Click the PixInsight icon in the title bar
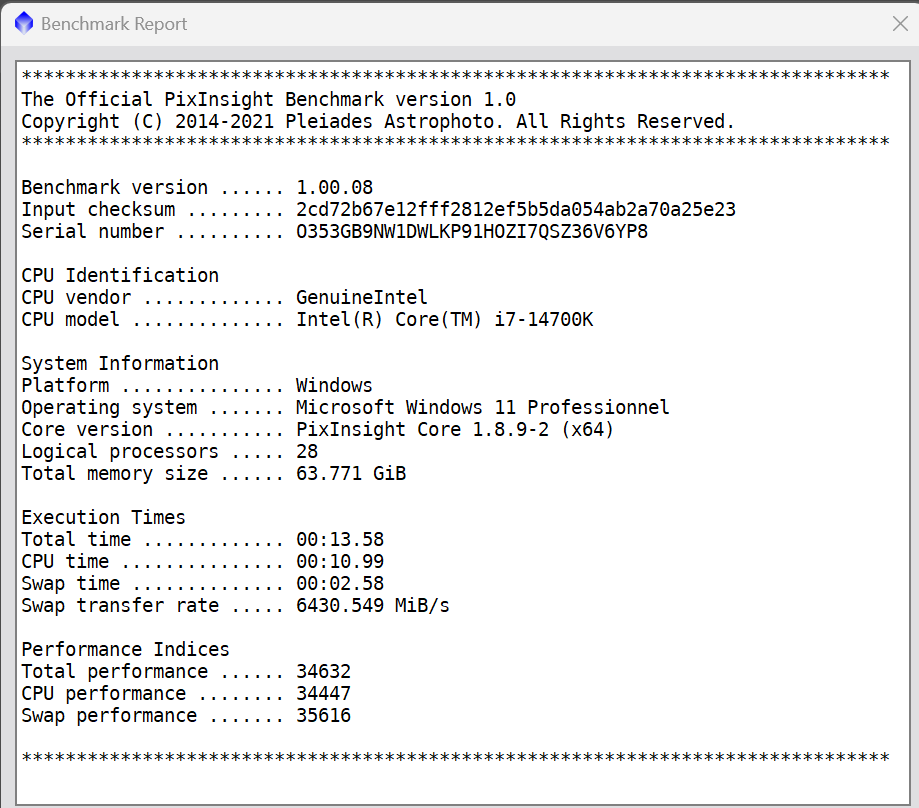This screenshot has height=808, width=919. [x=24, y=23]
